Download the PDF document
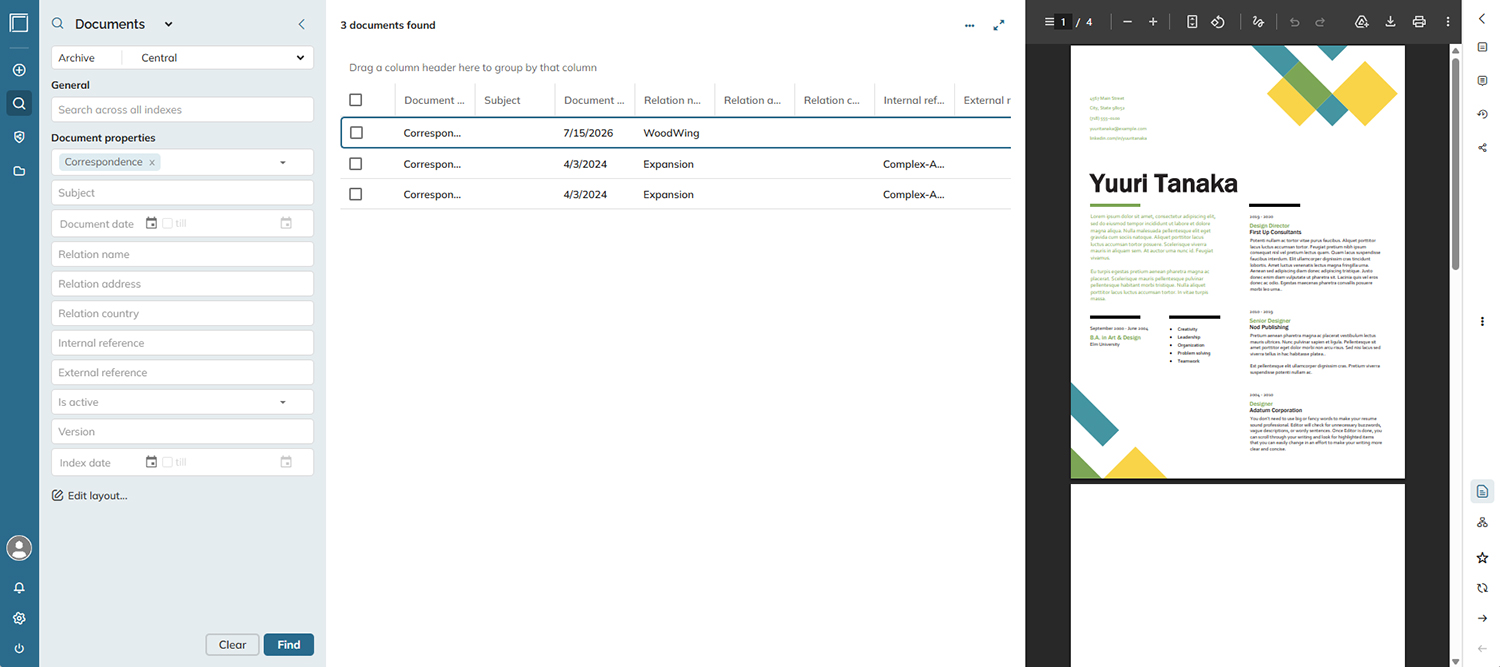The height and width of the screenshot is (667, 1500). (x=1390, y=22)
